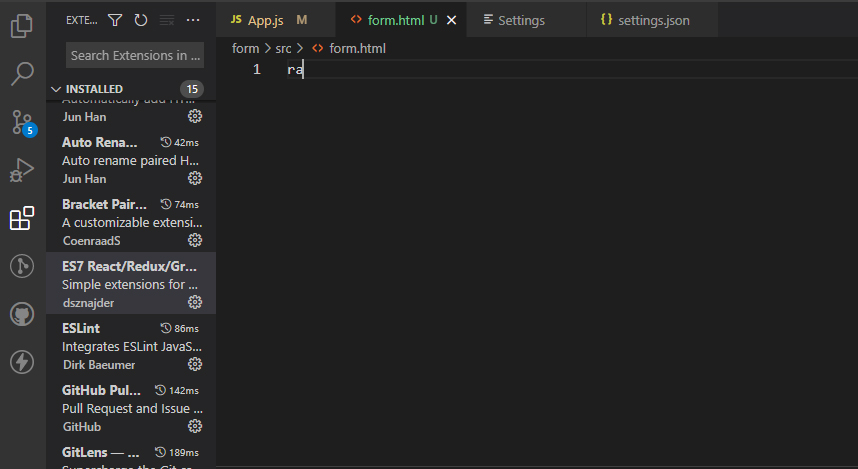
Task: Switch to the App.js tab
Action: point(265,20)
